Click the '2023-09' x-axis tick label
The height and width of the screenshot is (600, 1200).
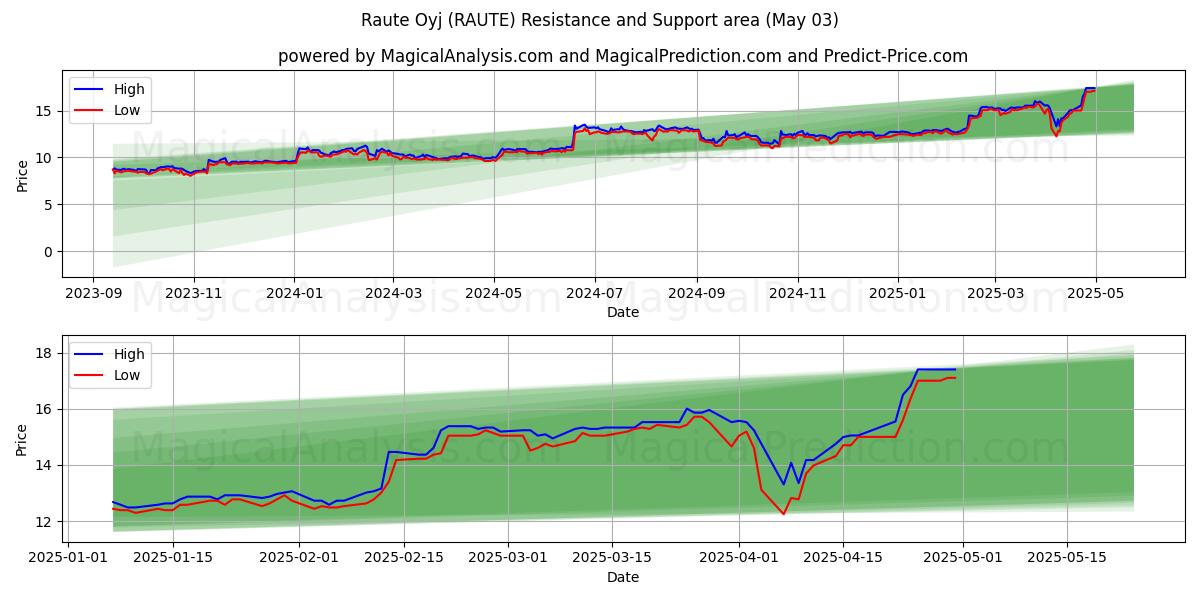coord(93,292)
